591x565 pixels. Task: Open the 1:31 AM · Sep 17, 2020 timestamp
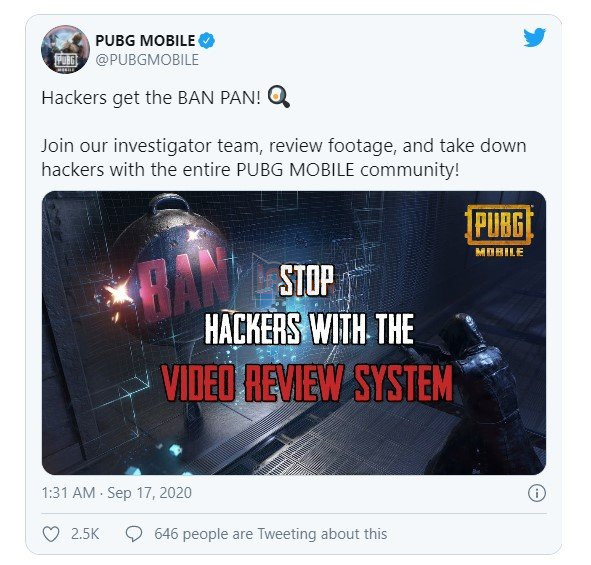116,493
